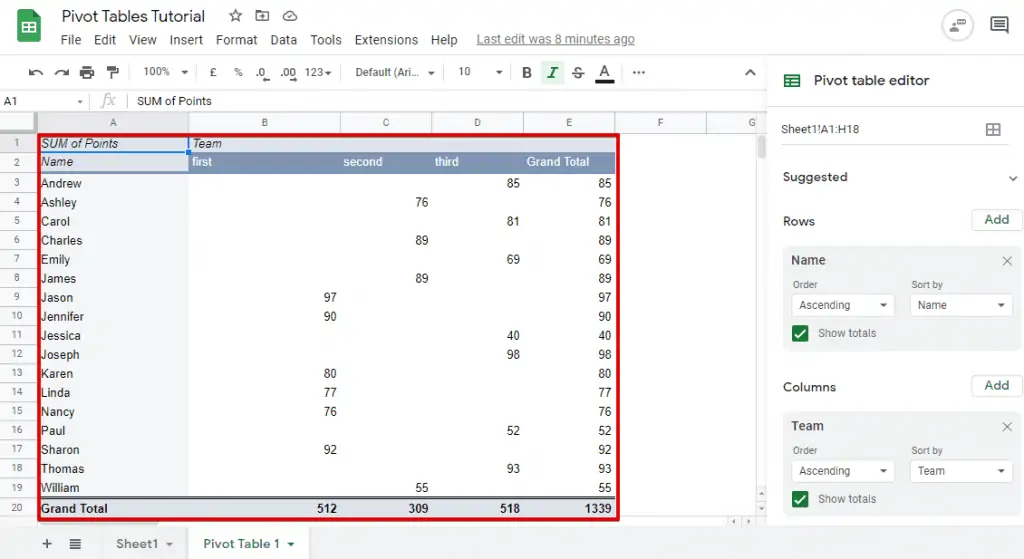
Task: Hide the menus with the up chevron
Action: [750, 72]
